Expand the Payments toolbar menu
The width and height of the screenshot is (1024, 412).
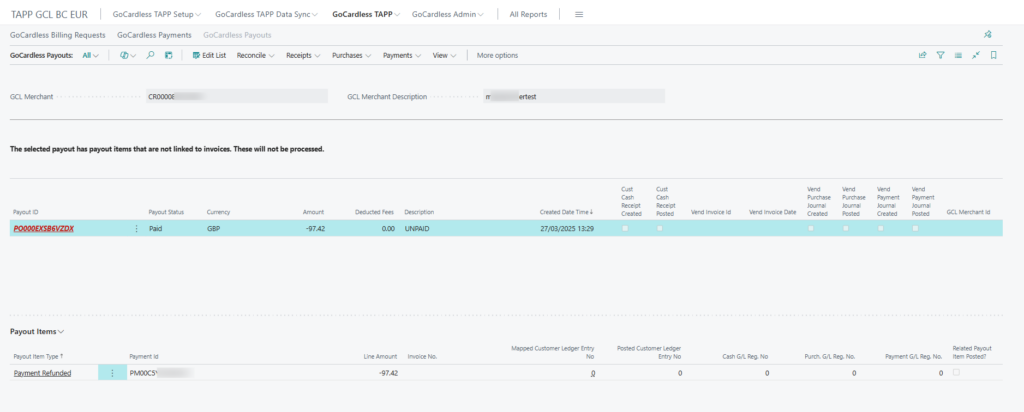coord(402,55)
